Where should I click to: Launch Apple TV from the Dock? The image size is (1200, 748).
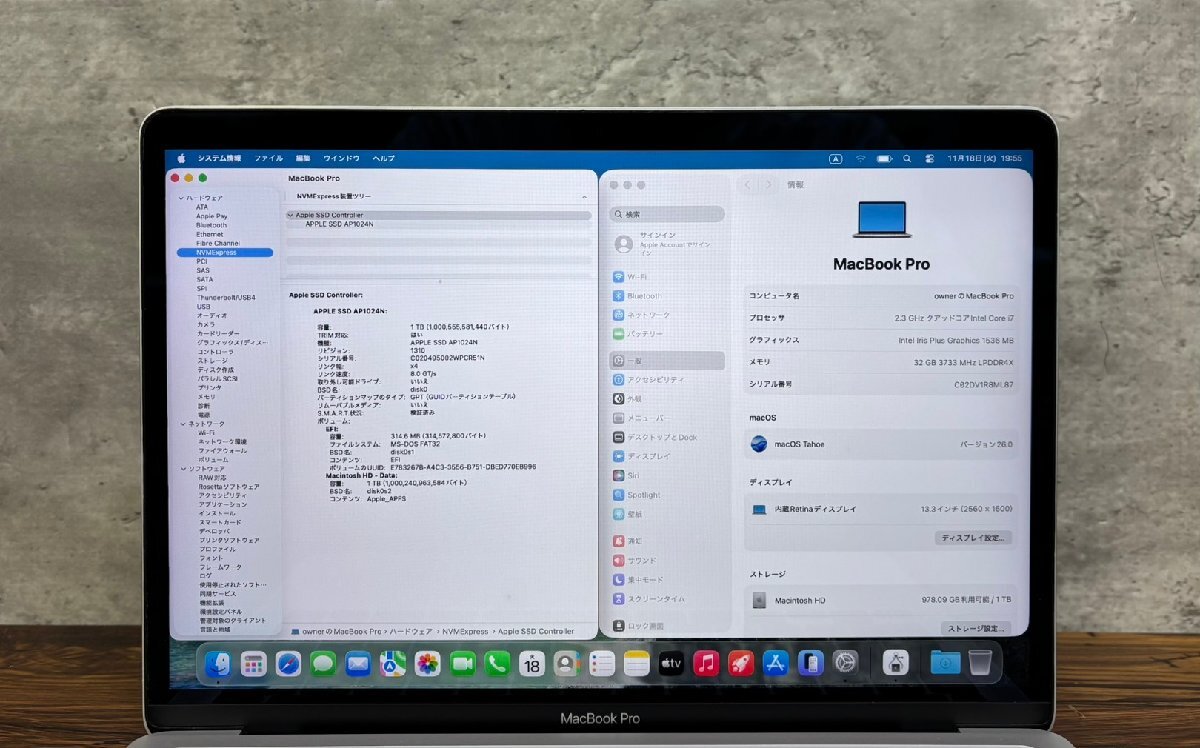tap(671, 663)
